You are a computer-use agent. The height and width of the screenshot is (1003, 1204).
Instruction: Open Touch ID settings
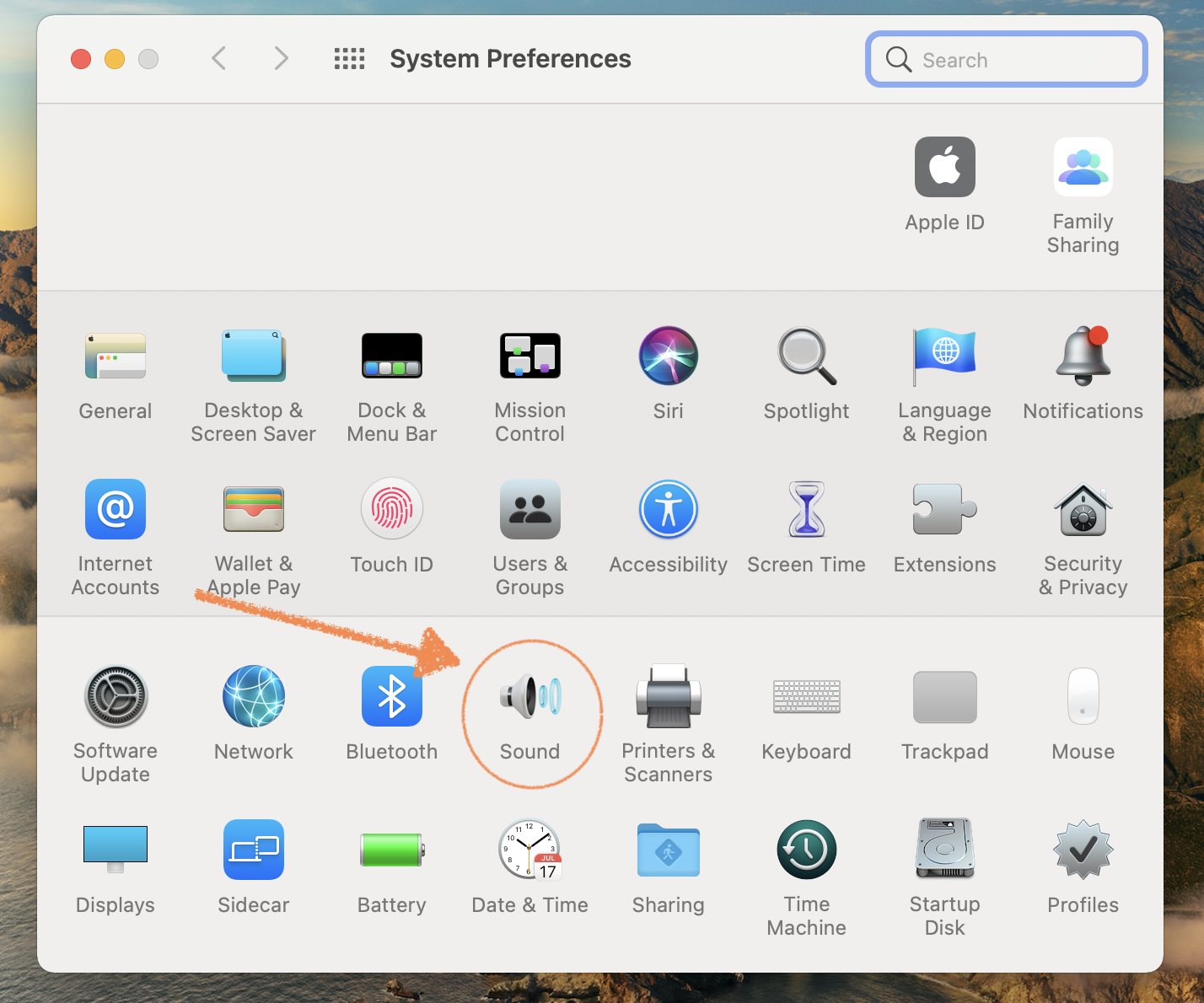click(x=392, y=511)
